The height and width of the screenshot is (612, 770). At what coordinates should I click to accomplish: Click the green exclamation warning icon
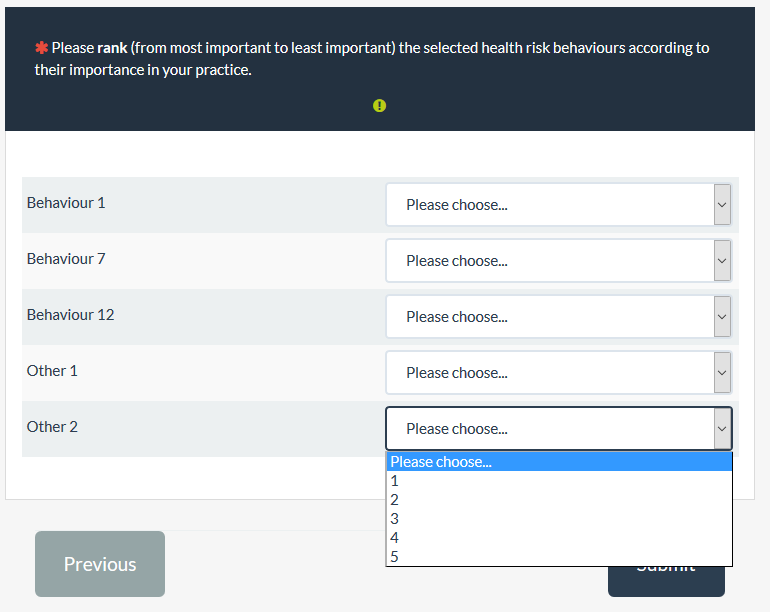(379, 105)
